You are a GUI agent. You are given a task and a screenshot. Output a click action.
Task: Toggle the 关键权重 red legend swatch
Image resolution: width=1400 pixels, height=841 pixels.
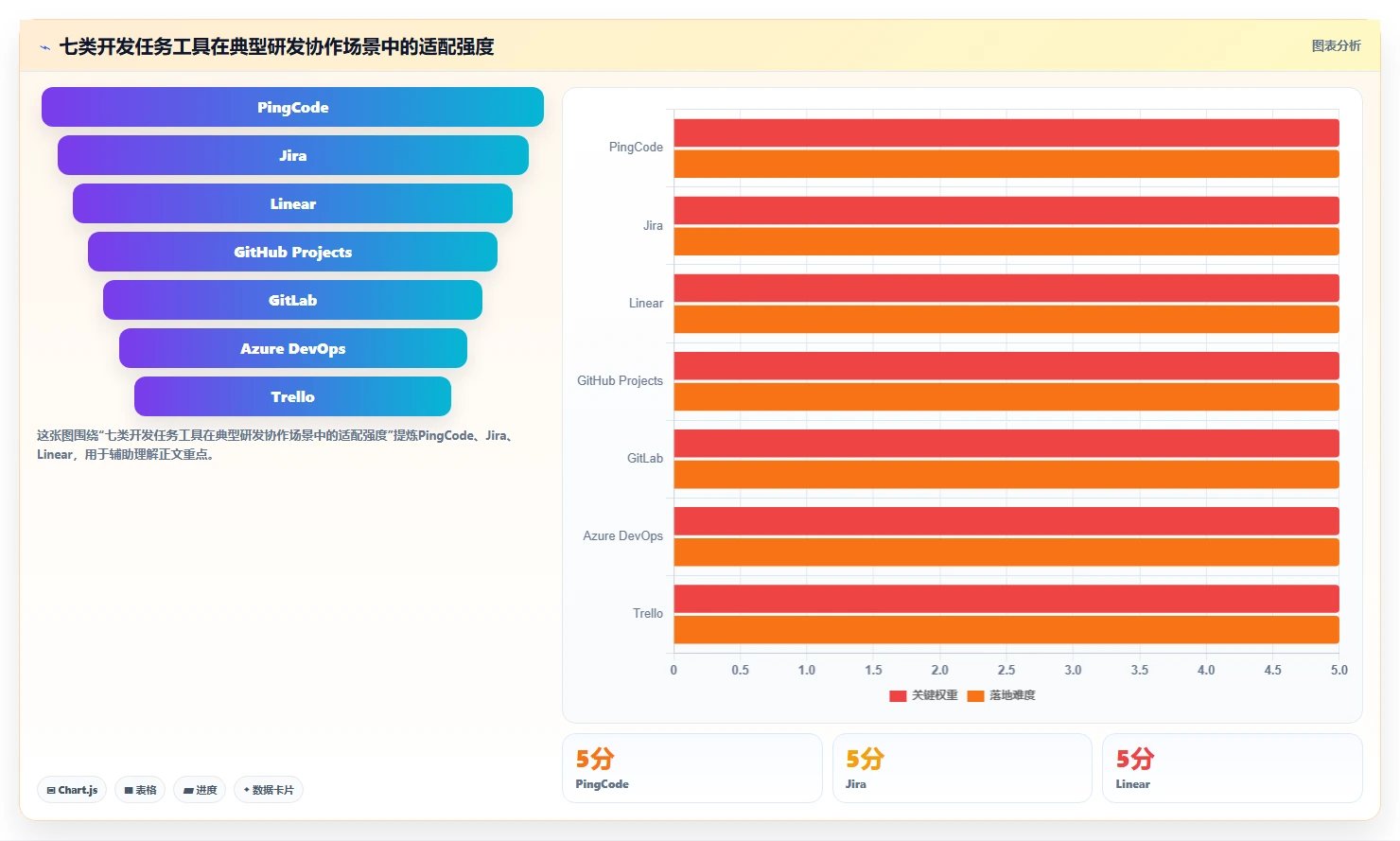[898, 695]
